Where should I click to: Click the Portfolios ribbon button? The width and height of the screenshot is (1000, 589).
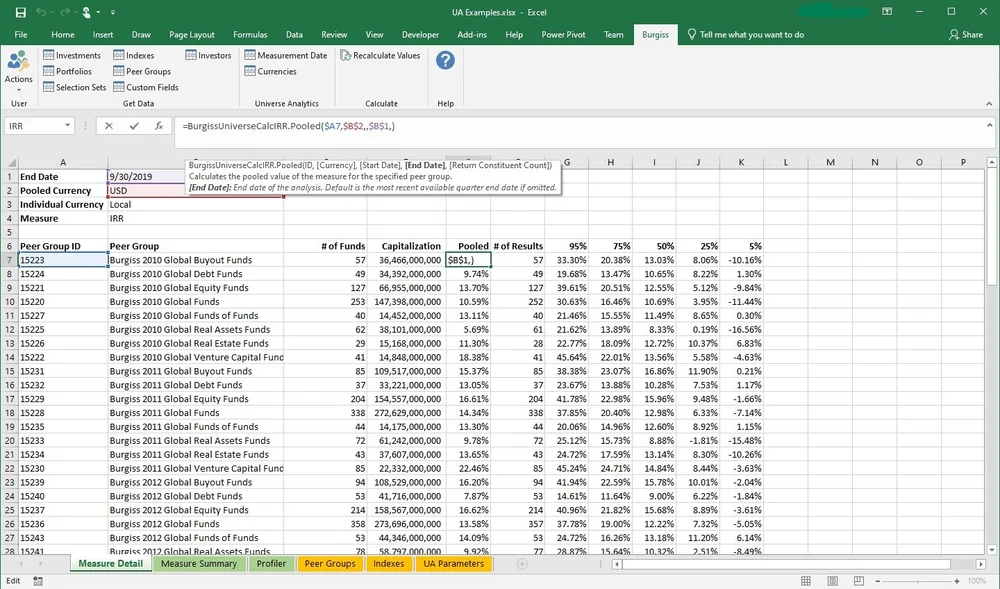point(68,71)
